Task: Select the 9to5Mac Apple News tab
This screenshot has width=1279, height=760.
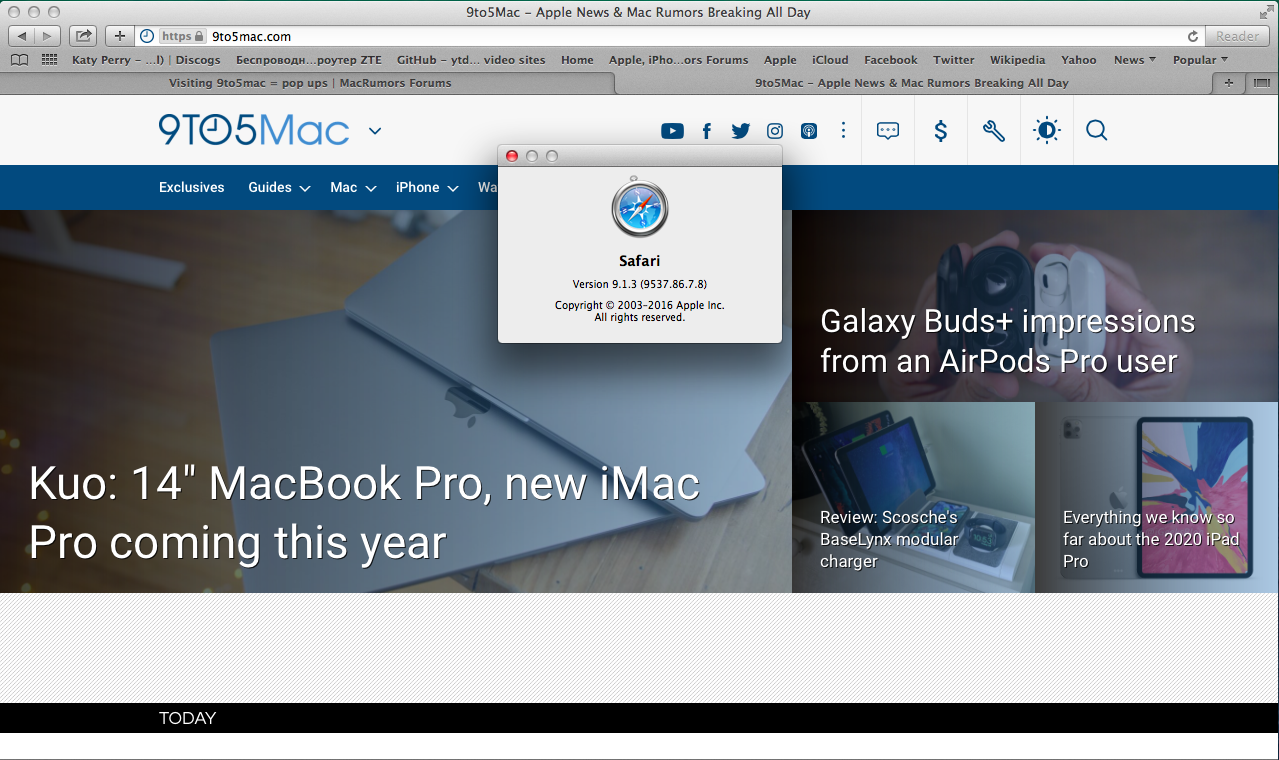Action: [x=911, y=83]
